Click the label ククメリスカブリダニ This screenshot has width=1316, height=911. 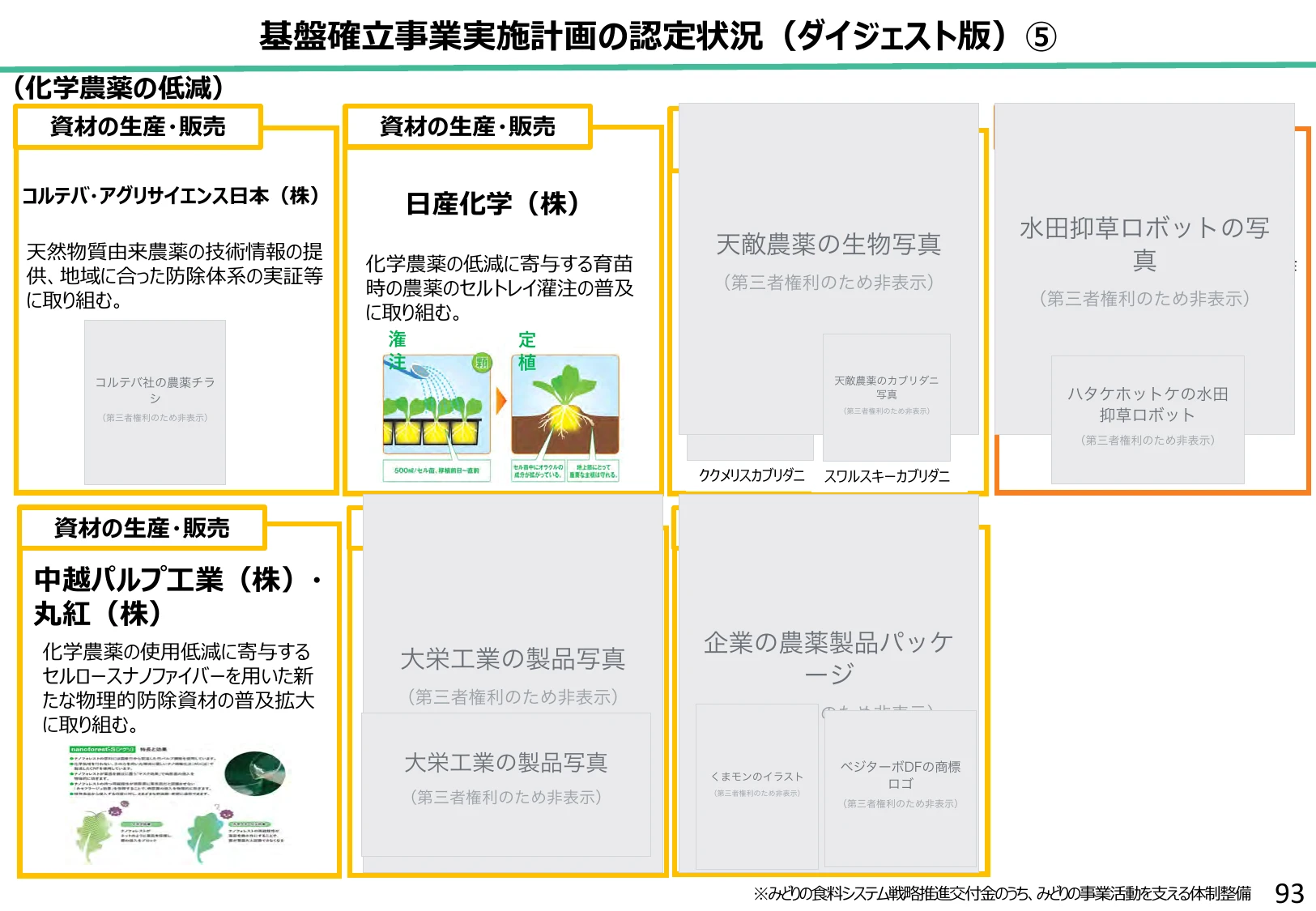tap(752, 475)
